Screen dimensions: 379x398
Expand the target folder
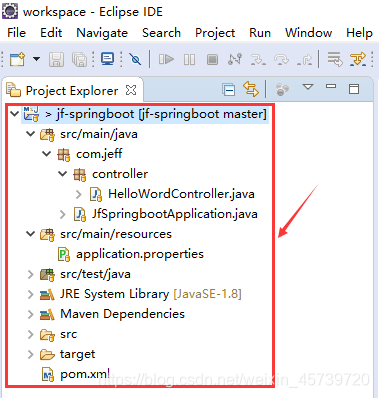coord(31,354)
